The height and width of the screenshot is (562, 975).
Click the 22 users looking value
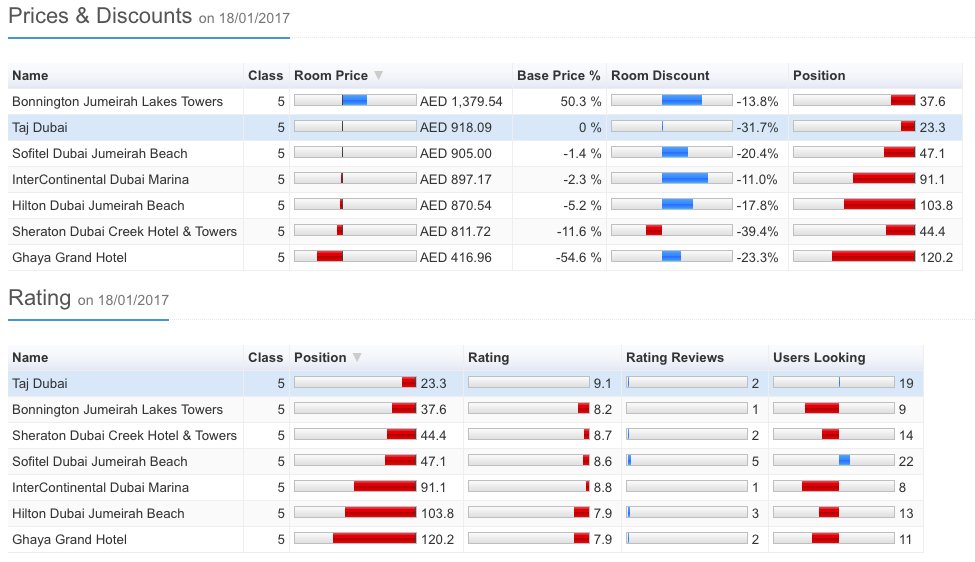pos(906,462)
